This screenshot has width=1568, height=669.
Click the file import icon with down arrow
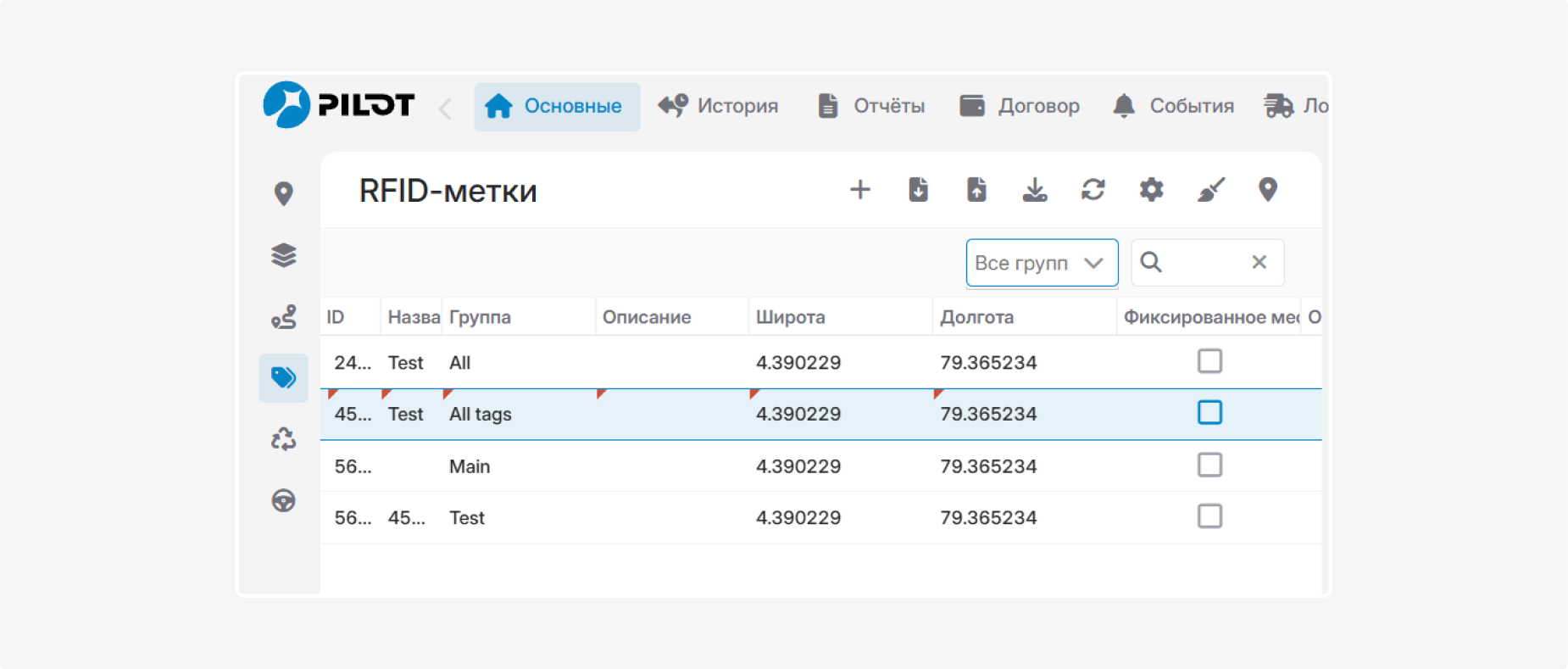pyautogui.click(x=918, y=189)
